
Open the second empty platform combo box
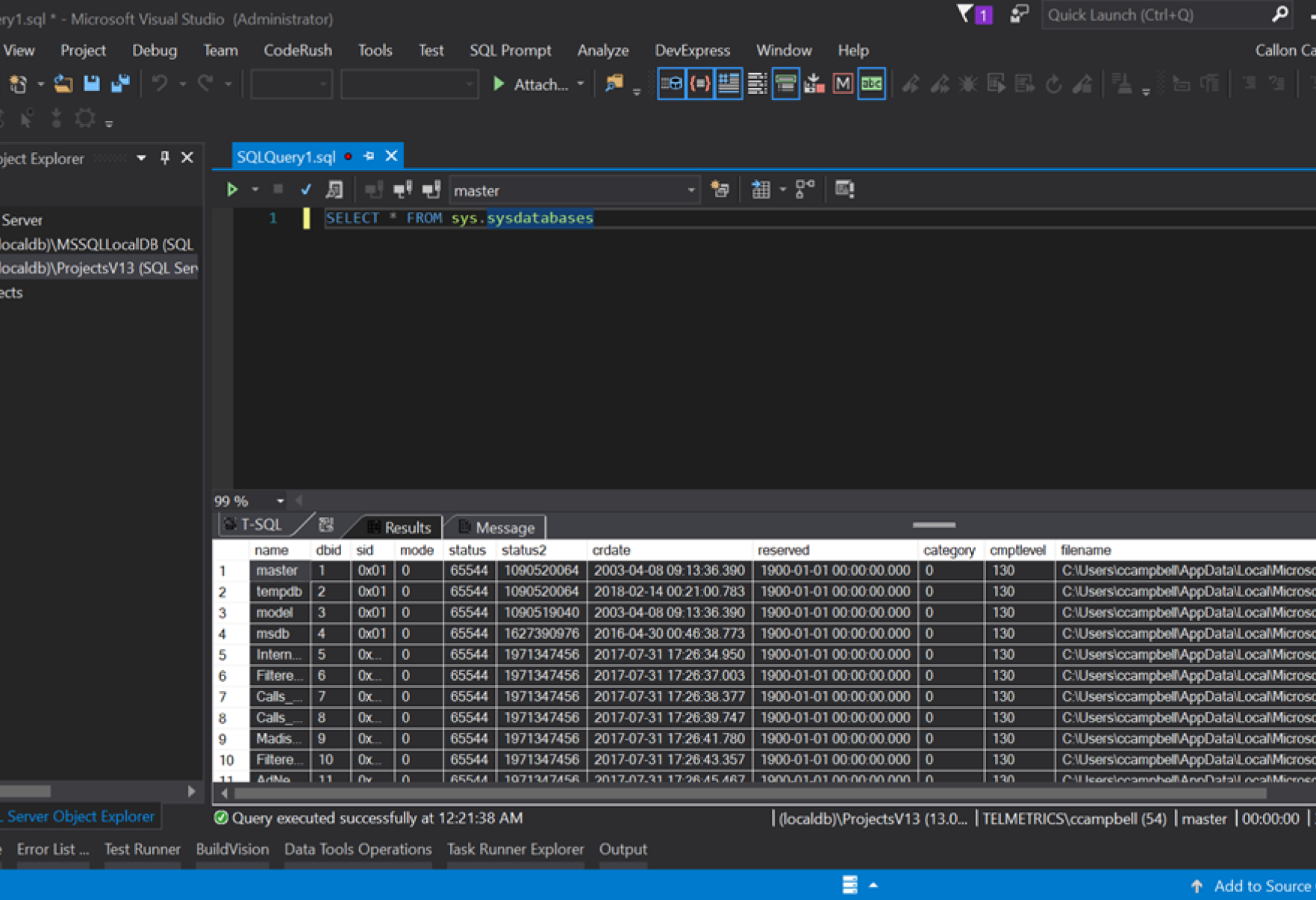coord(409,84)
